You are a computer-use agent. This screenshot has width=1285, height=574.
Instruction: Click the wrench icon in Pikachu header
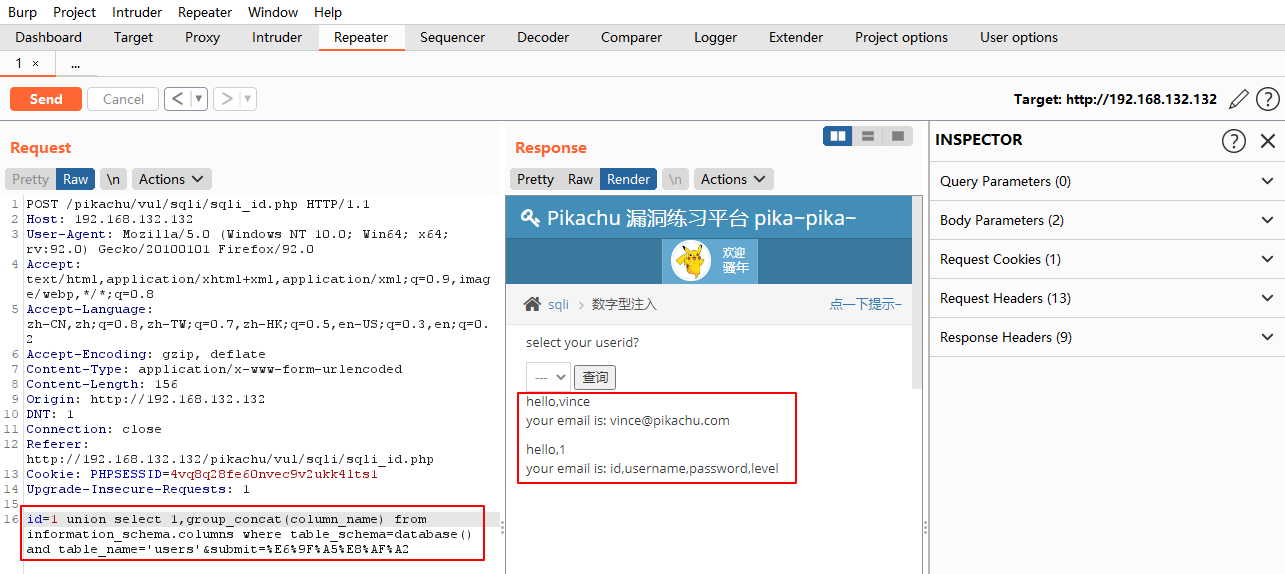529,218
